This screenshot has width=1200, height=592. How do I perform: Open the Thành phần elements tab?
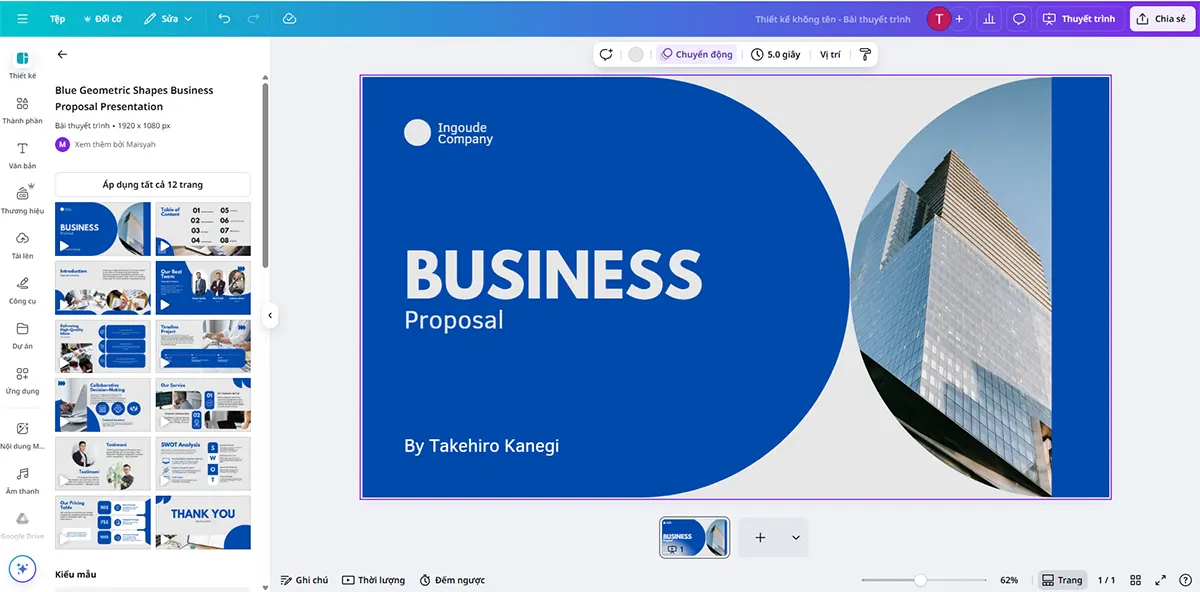point(22,110)
